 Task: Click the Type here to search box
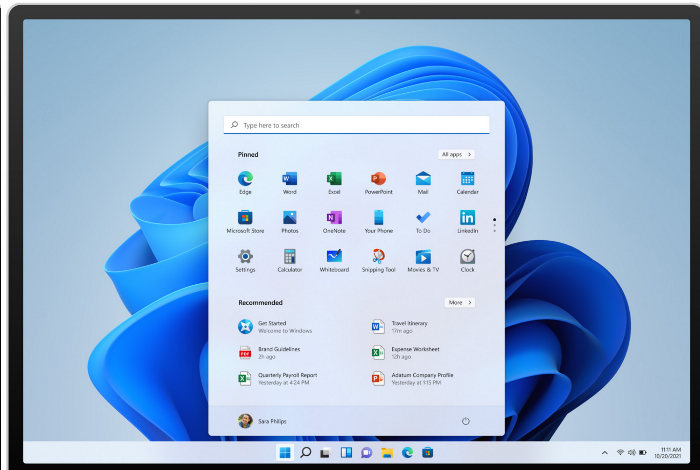pyautogui.click(x=356, y=125)
